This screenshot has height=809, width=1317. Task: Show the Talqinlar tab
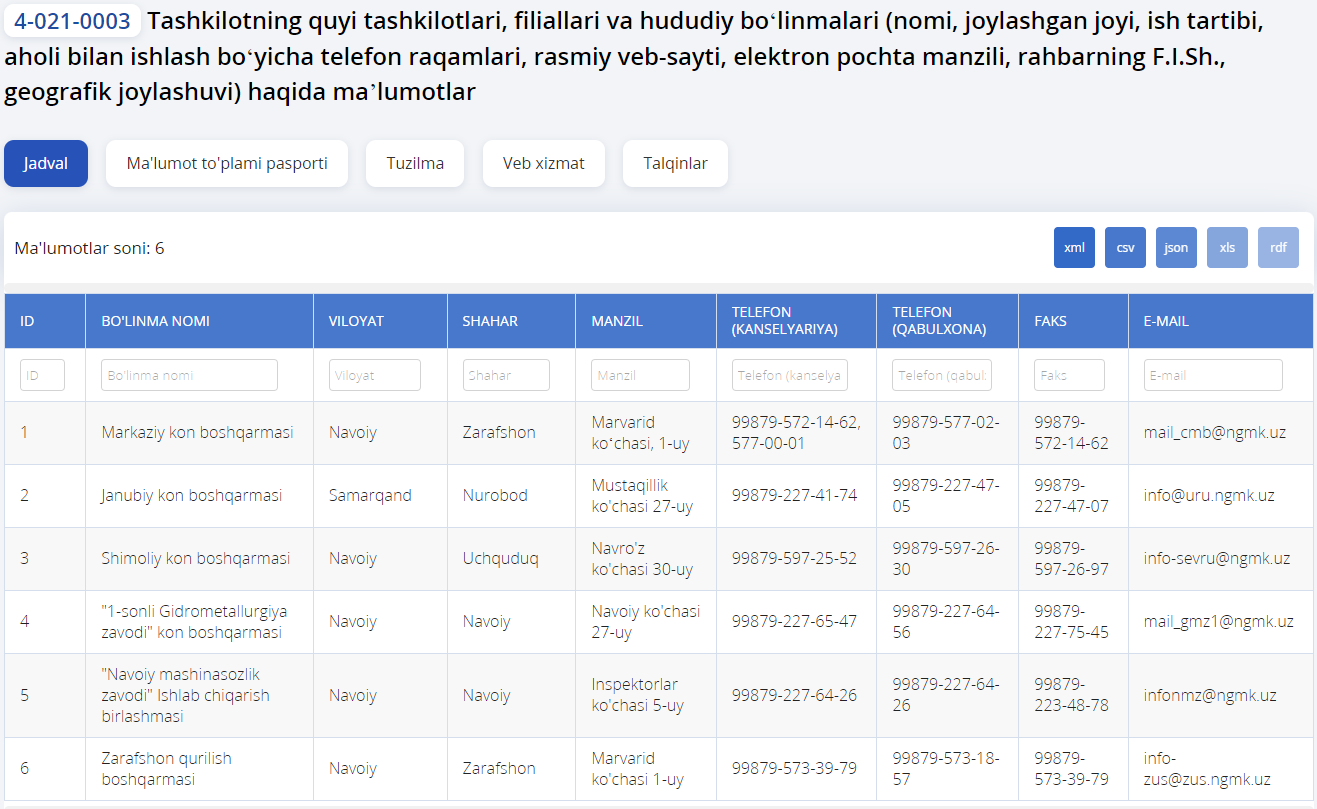click(x=675, y=163)
